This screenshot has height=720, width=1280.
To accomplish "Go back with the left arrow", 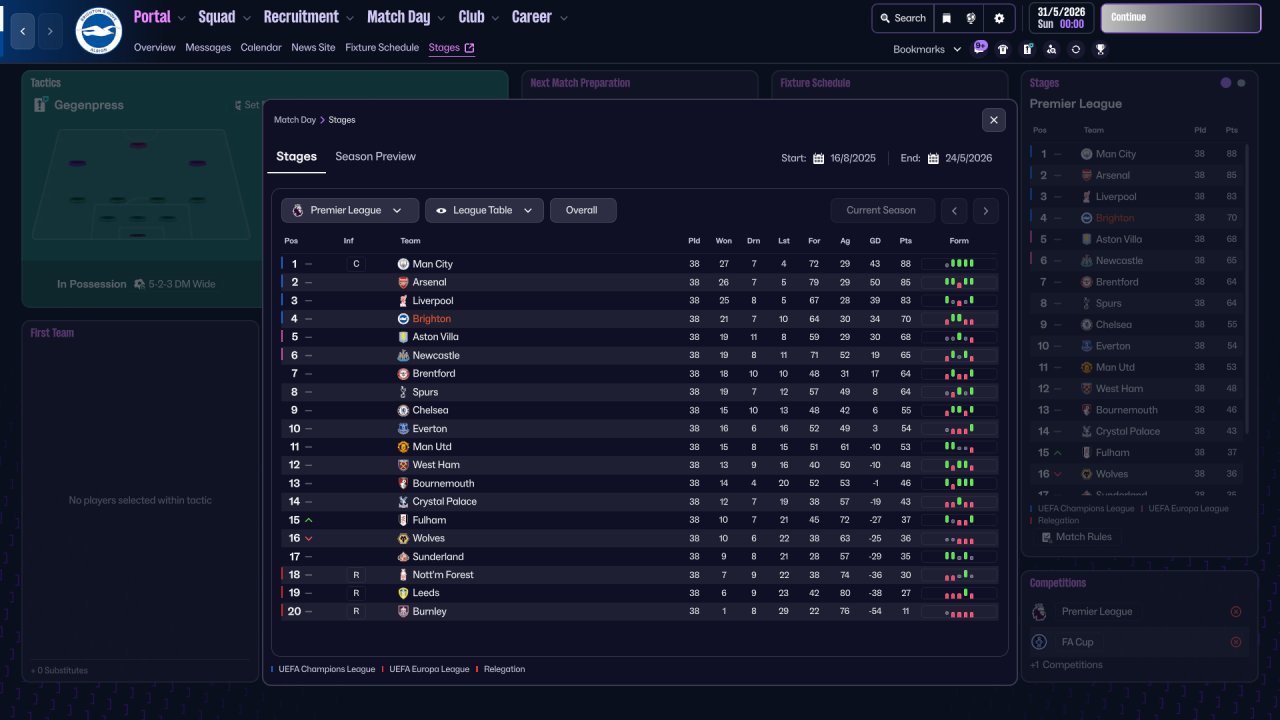I will click(23, 31).
